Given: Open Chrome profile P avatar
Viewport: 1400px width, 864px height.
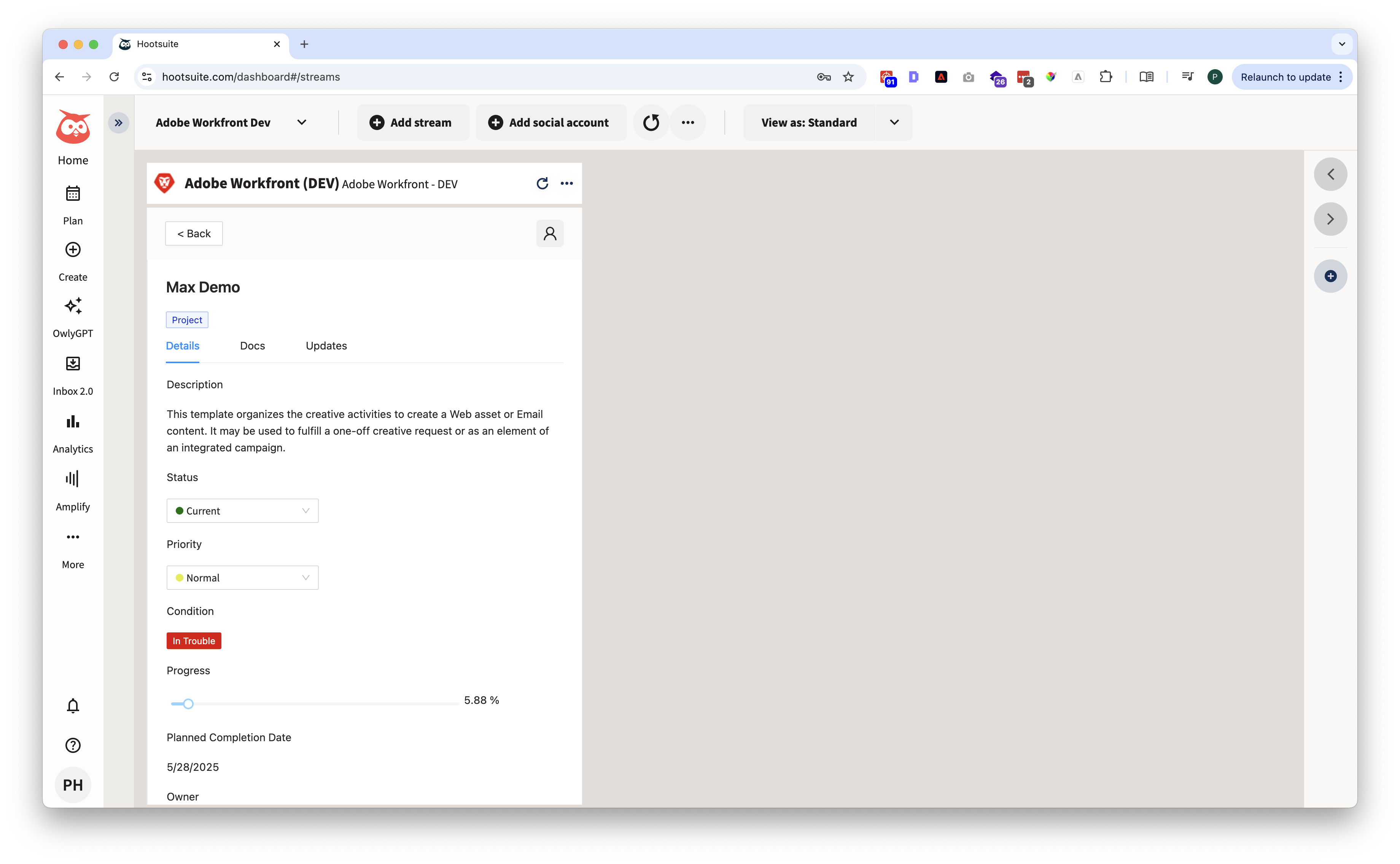Looking at the screenshot, I should (x=1215, y=77).
